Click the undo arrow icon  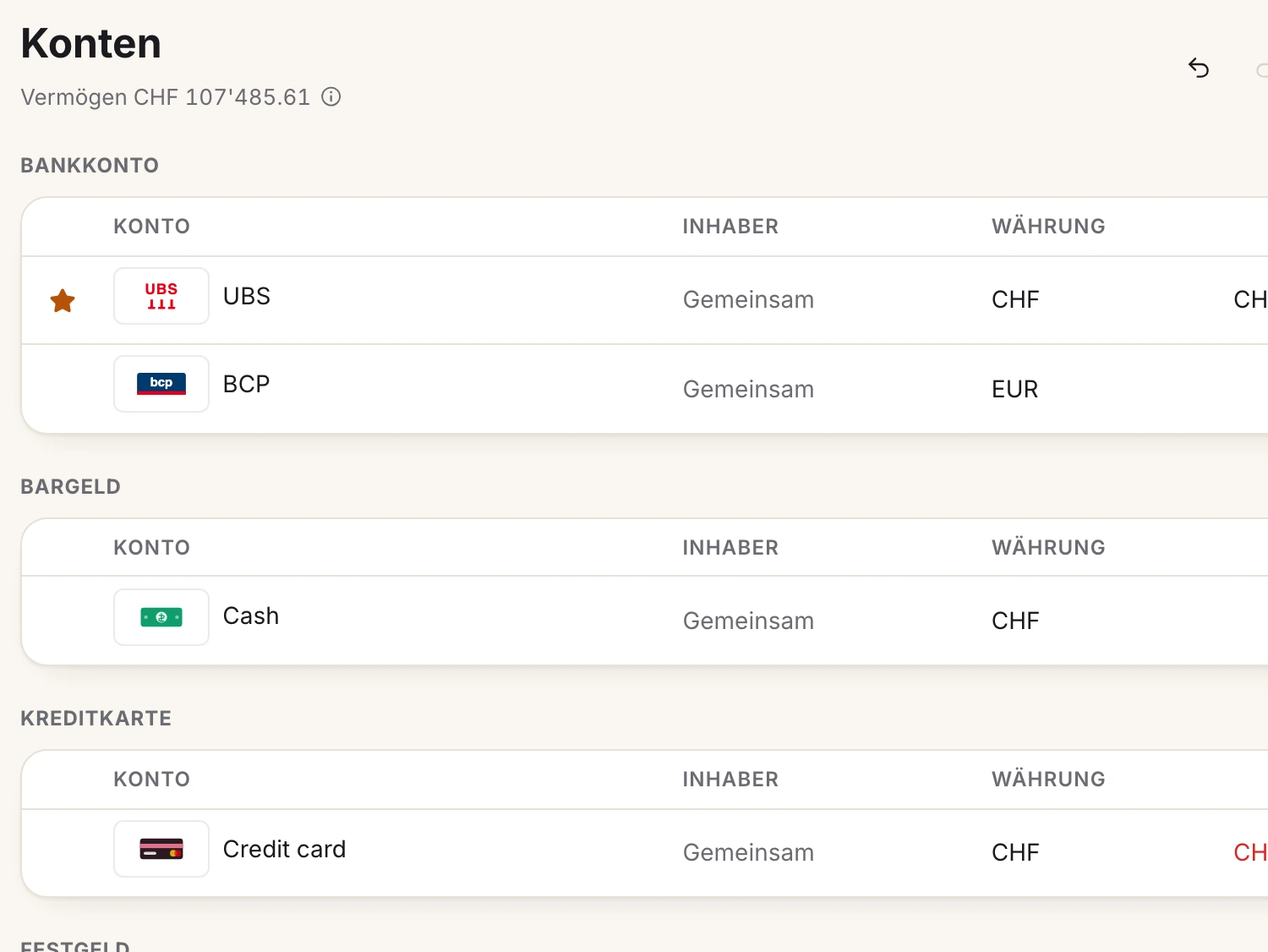1199,68
